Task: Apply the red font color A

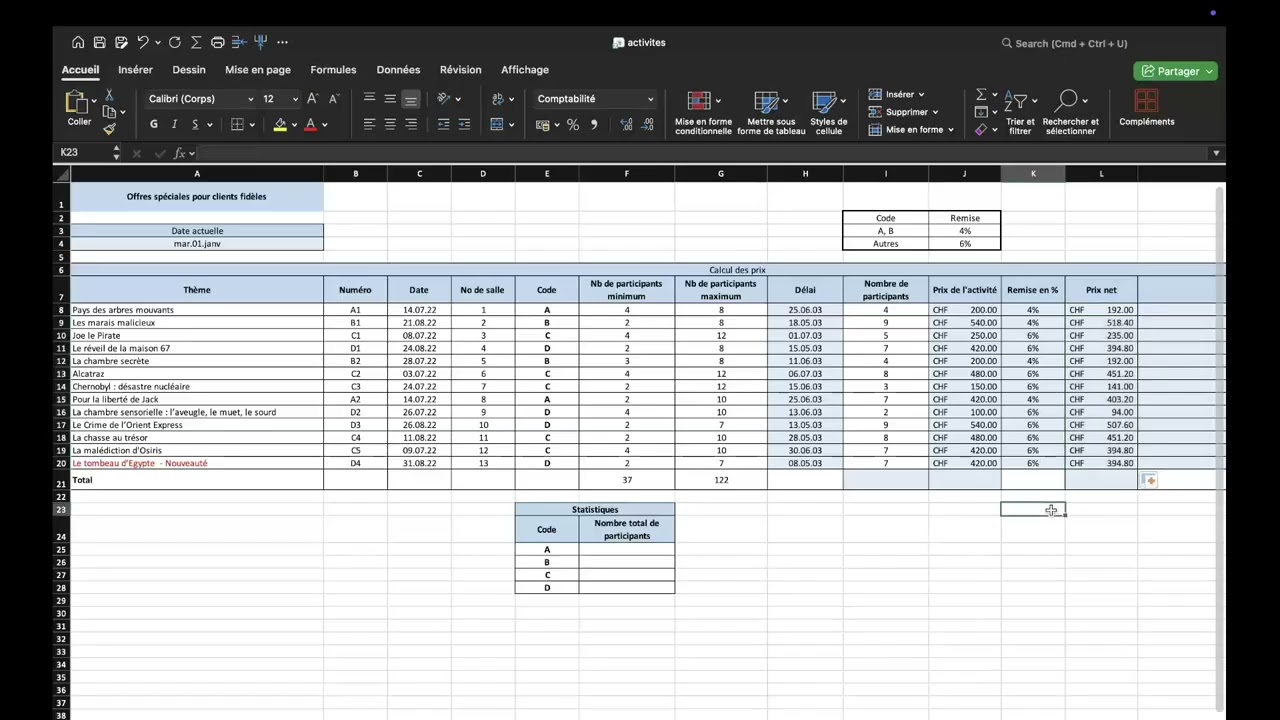Action: click(x=310, y=125)
